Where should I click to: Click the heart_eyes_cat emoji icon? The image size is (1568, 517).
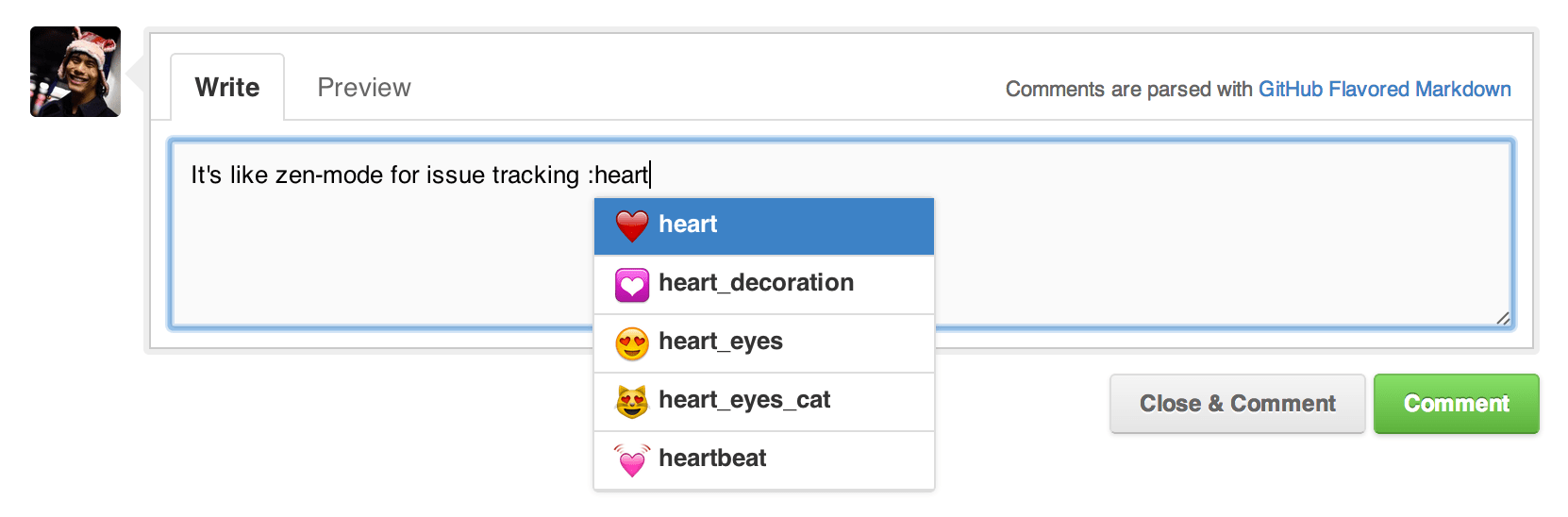(x=632, y=402)
